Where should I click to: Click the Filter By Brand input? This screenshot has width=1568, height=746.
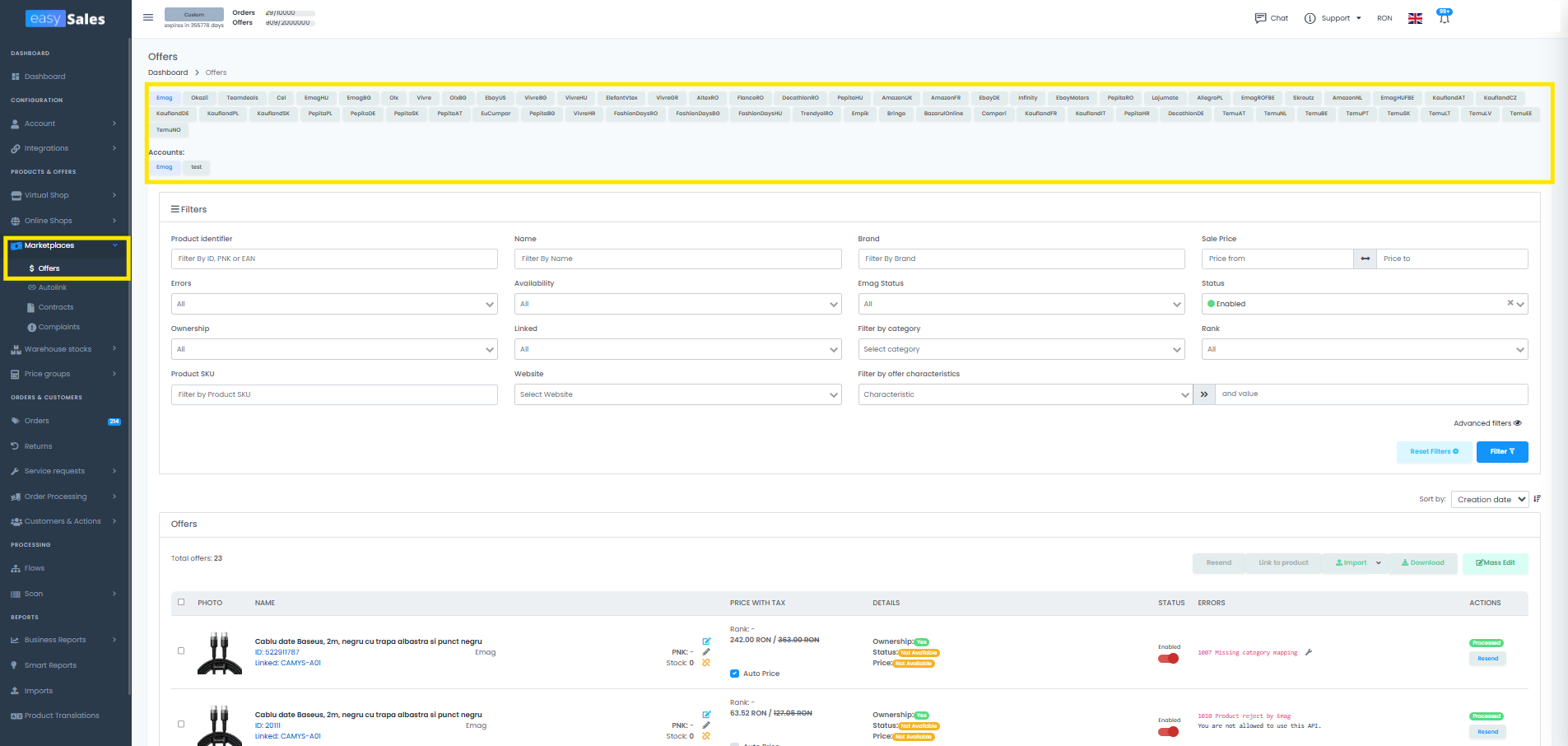tap(1021, 259)
